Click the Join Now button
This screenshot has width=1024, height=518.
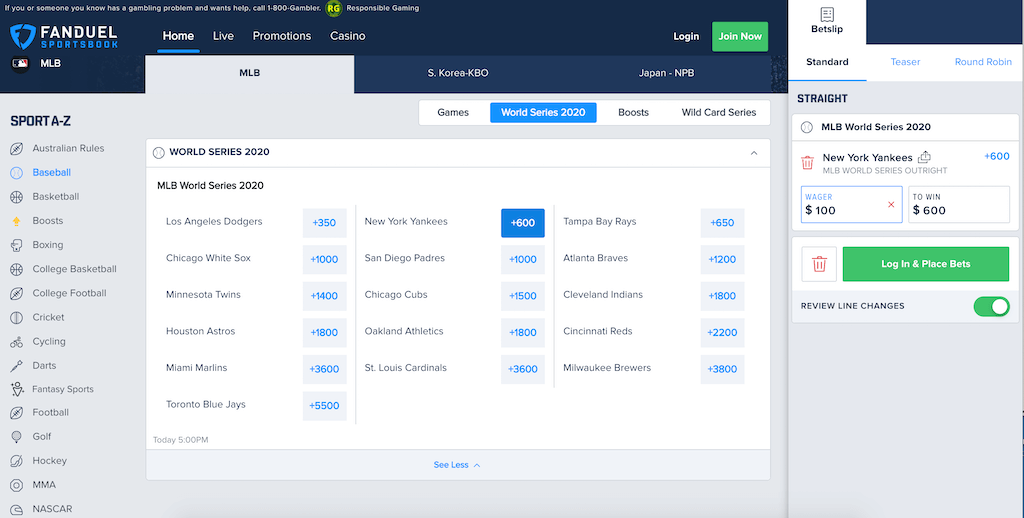[740, 37]
